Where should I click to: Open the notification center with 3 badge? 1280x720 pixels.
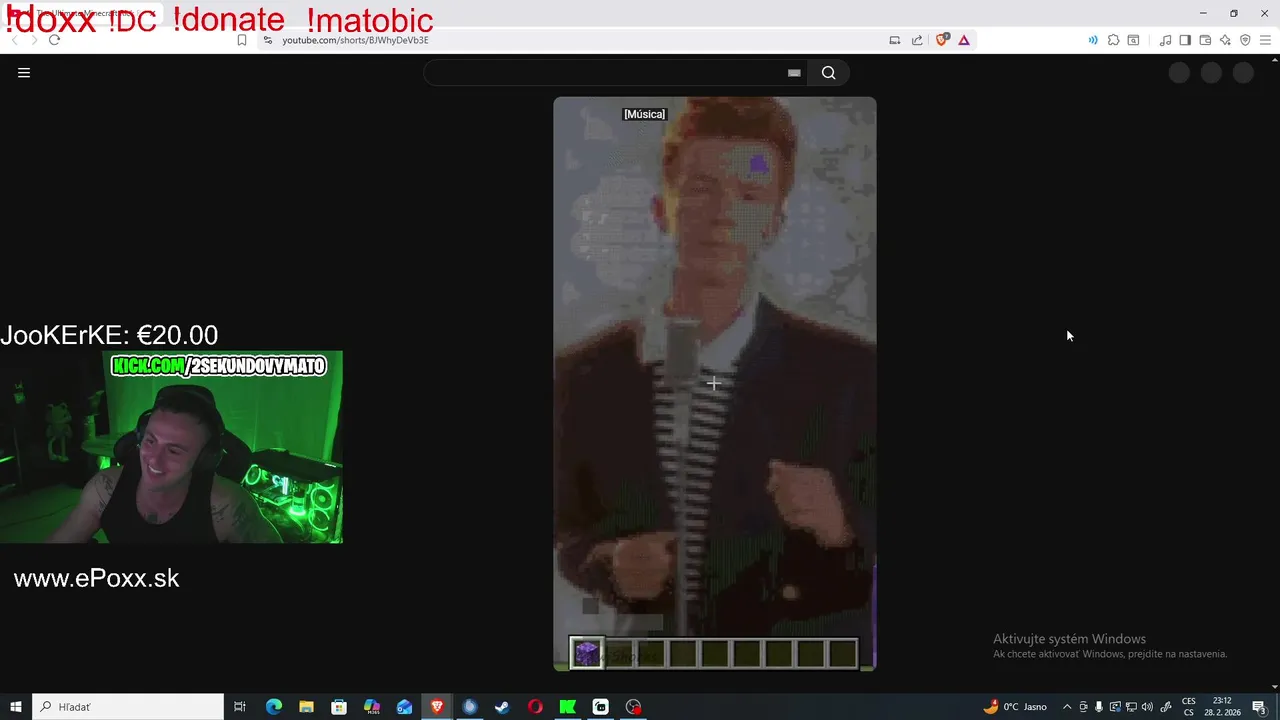pos(1259,707)
